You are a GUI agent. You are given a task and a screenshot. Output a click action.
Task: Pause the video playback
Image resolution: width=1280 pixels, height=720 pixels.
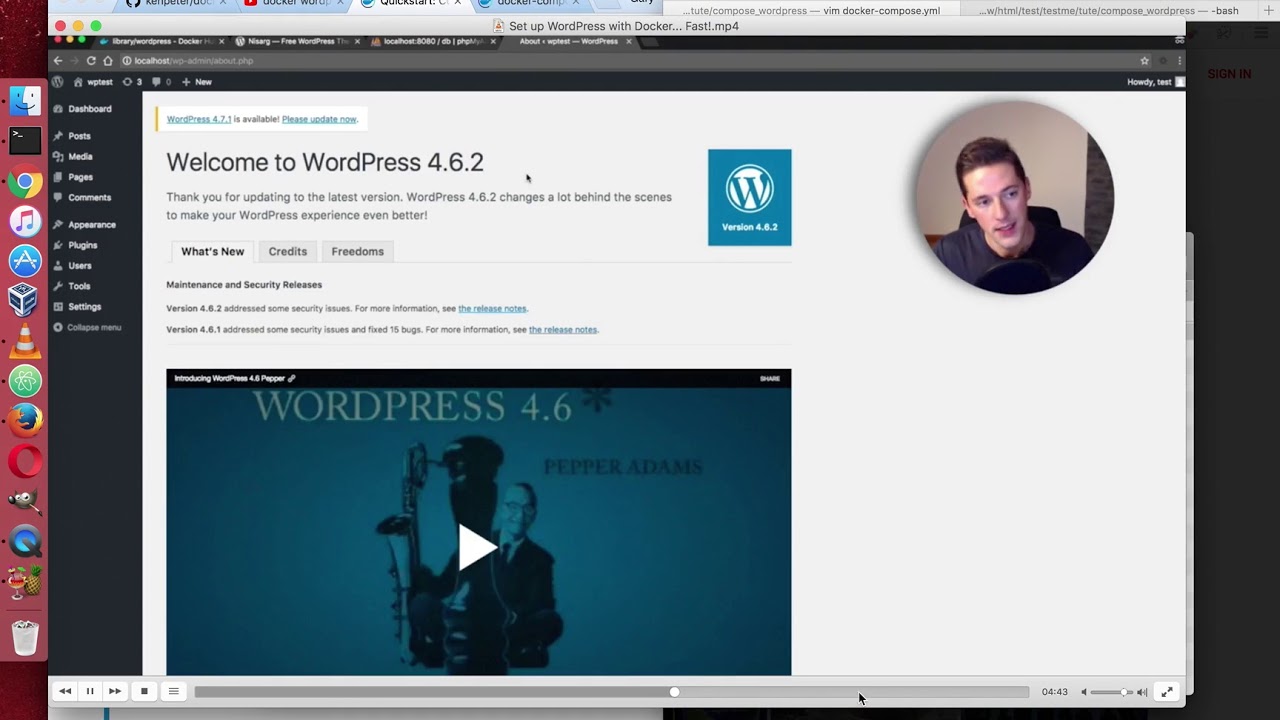click(x=90, y=691)
